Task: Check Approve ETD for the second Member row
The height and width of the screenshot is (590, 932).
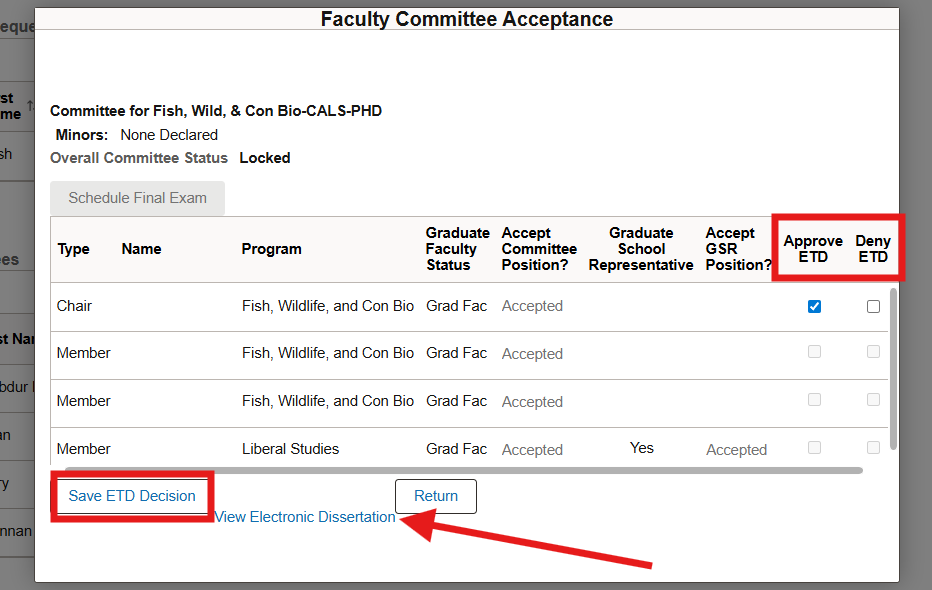Action: [x=814, y=401]
